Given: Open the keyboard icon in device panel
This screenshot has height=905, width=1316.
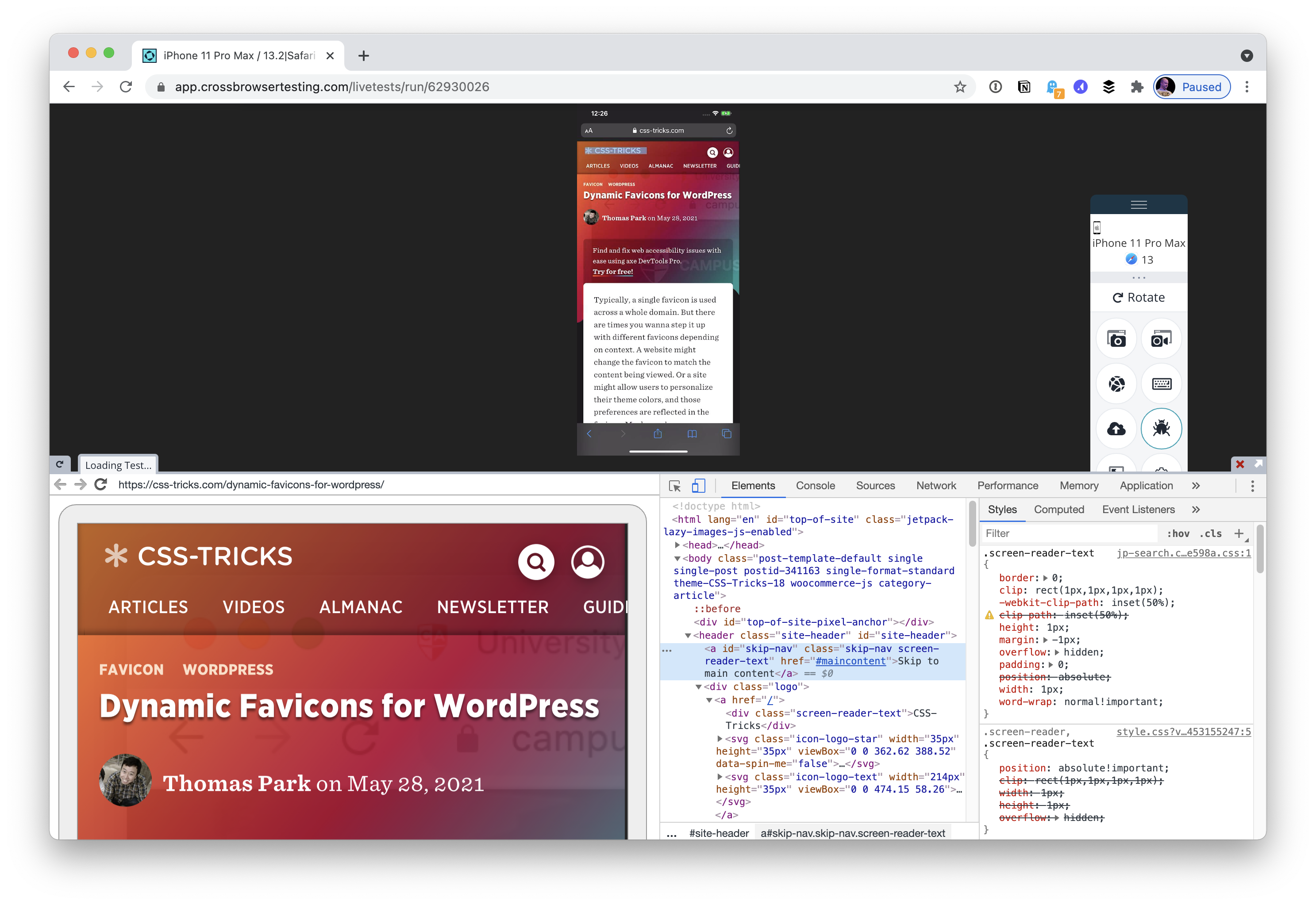Looking at the screenshot, I should point(1161,384).
